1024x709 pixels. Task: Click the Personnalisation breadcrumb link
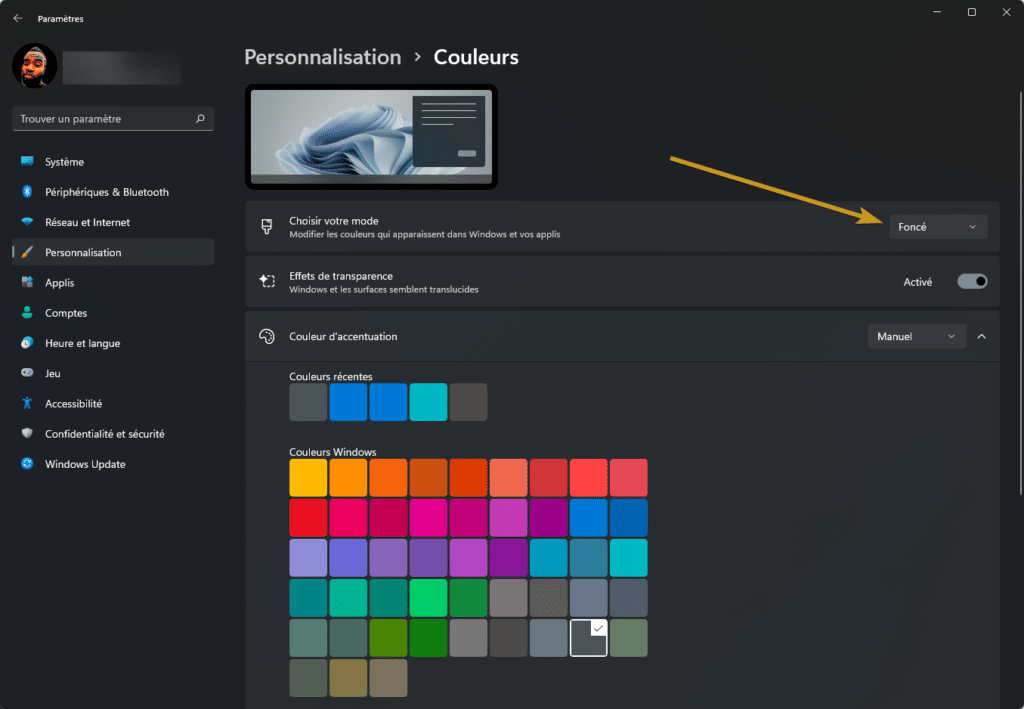point(323,57)
